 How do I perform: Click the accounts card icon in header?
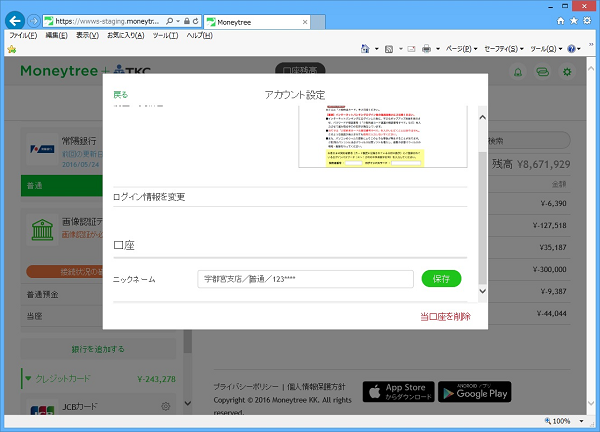(x=543, y=72)
